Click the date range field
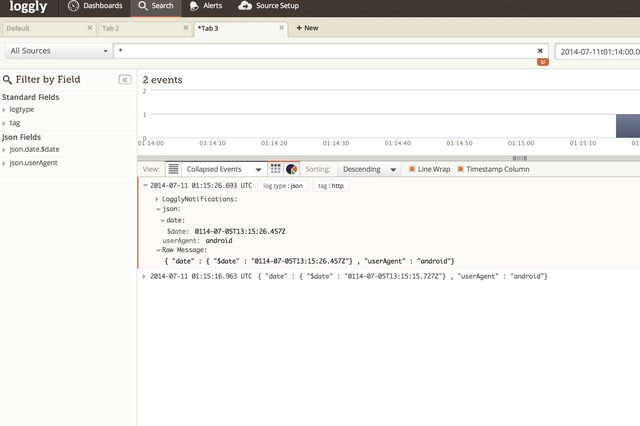This screenshot has width=640, height=426. pos(598,52)
